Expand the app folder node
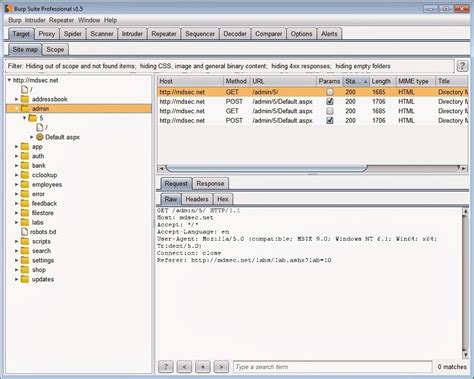This screenshot has width=474, height=379. tap(16, 146)
